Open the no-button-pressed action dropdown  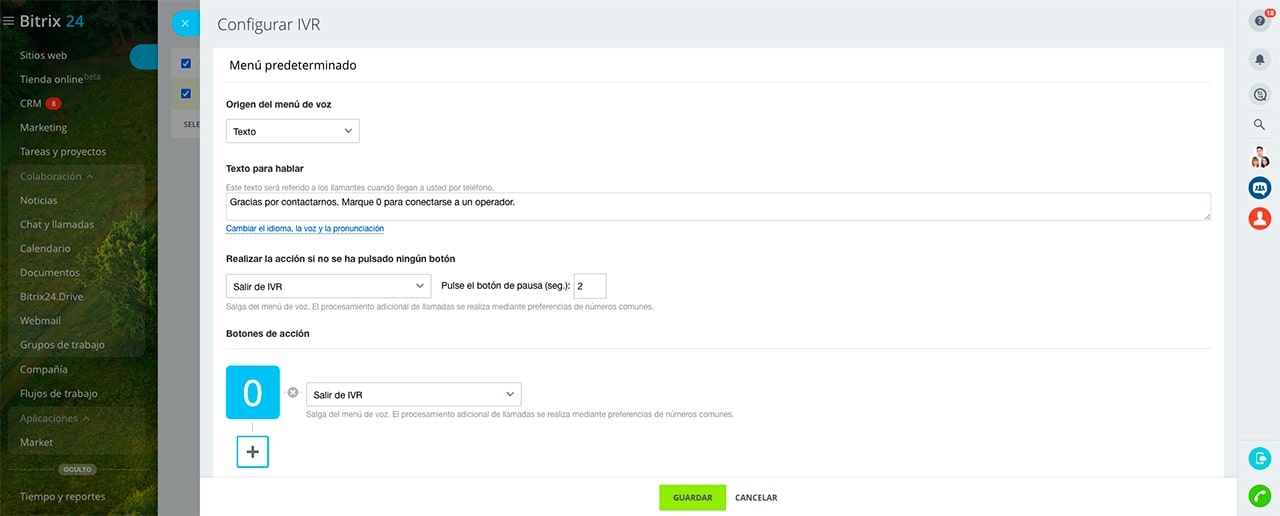[x=328, y=286]
